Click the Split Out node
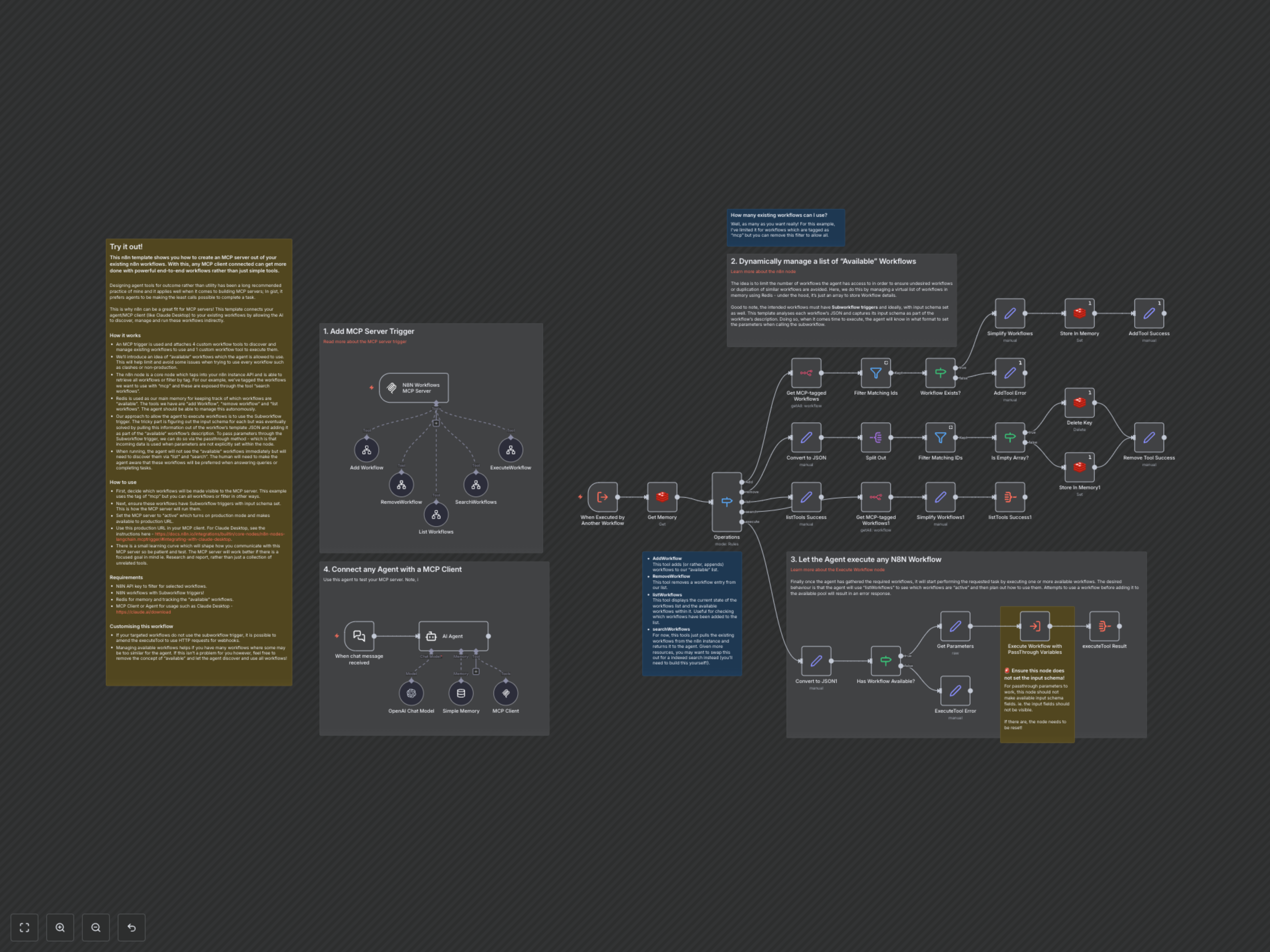This screenshot has width=1270, height=952. pyautogui.click(x=875, y=438)
